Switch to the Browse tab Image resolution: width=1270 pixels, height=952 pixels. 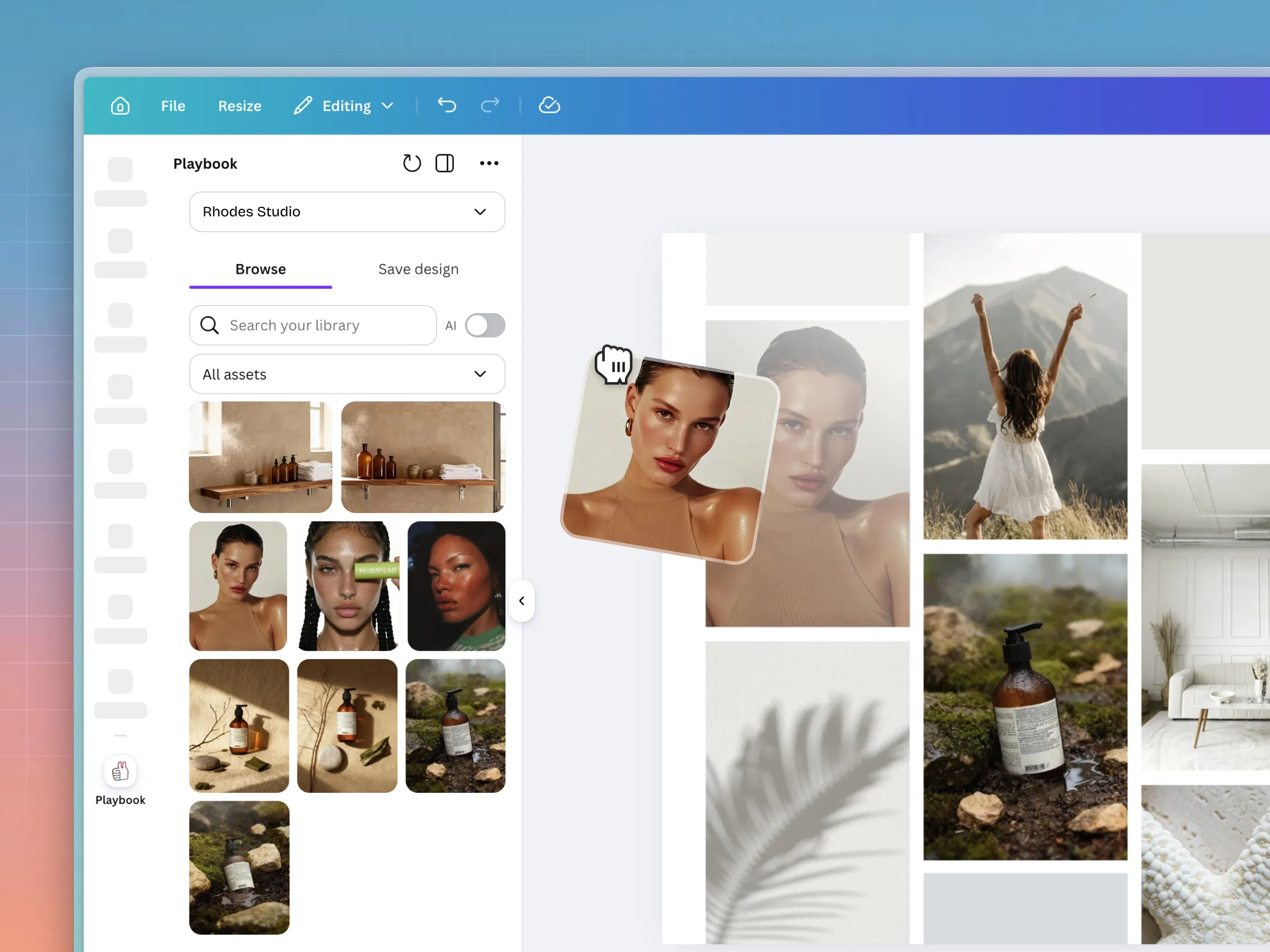coord(261,269)
